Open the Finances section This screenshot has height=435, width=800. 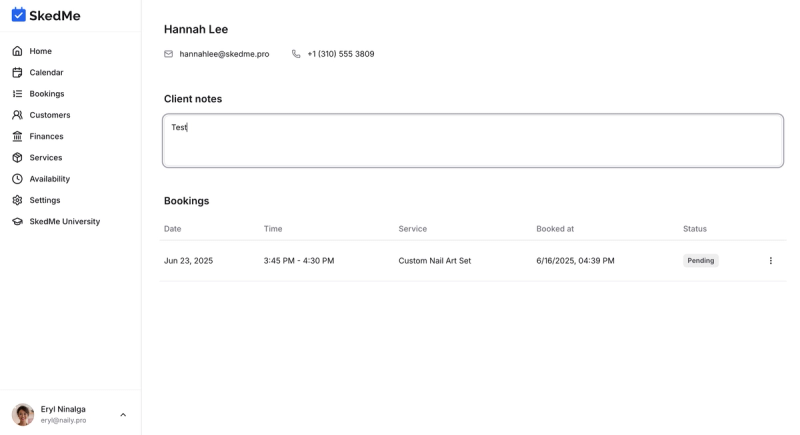(x=46, y=136)
